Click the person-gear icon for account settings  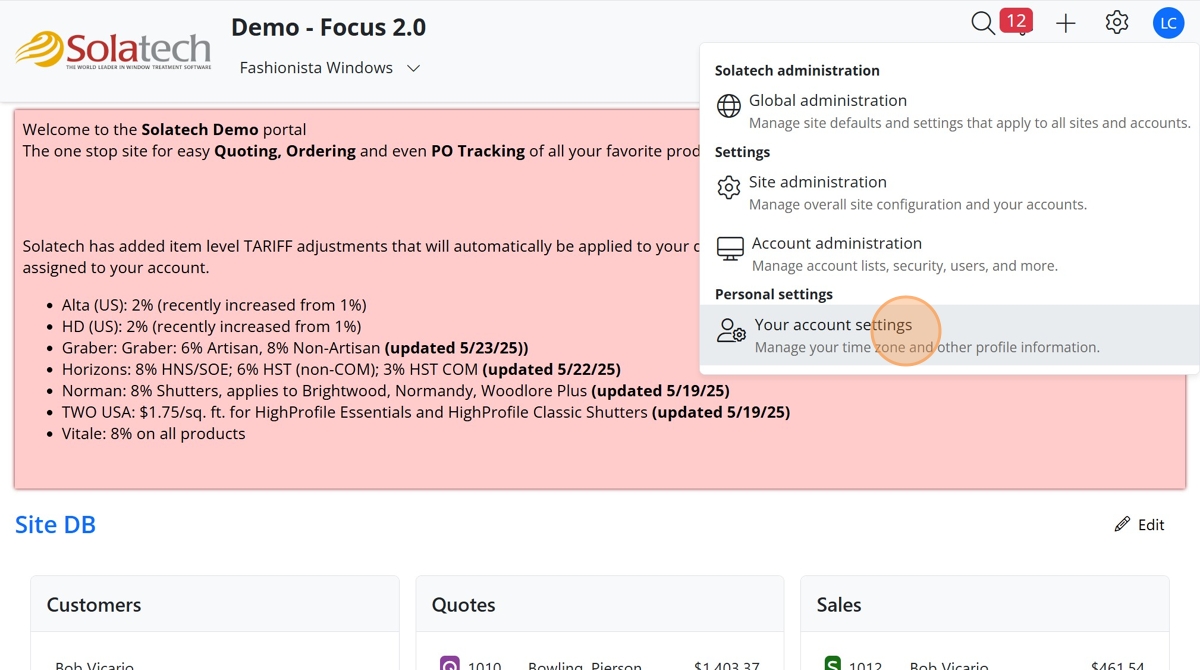pos(732,330)
